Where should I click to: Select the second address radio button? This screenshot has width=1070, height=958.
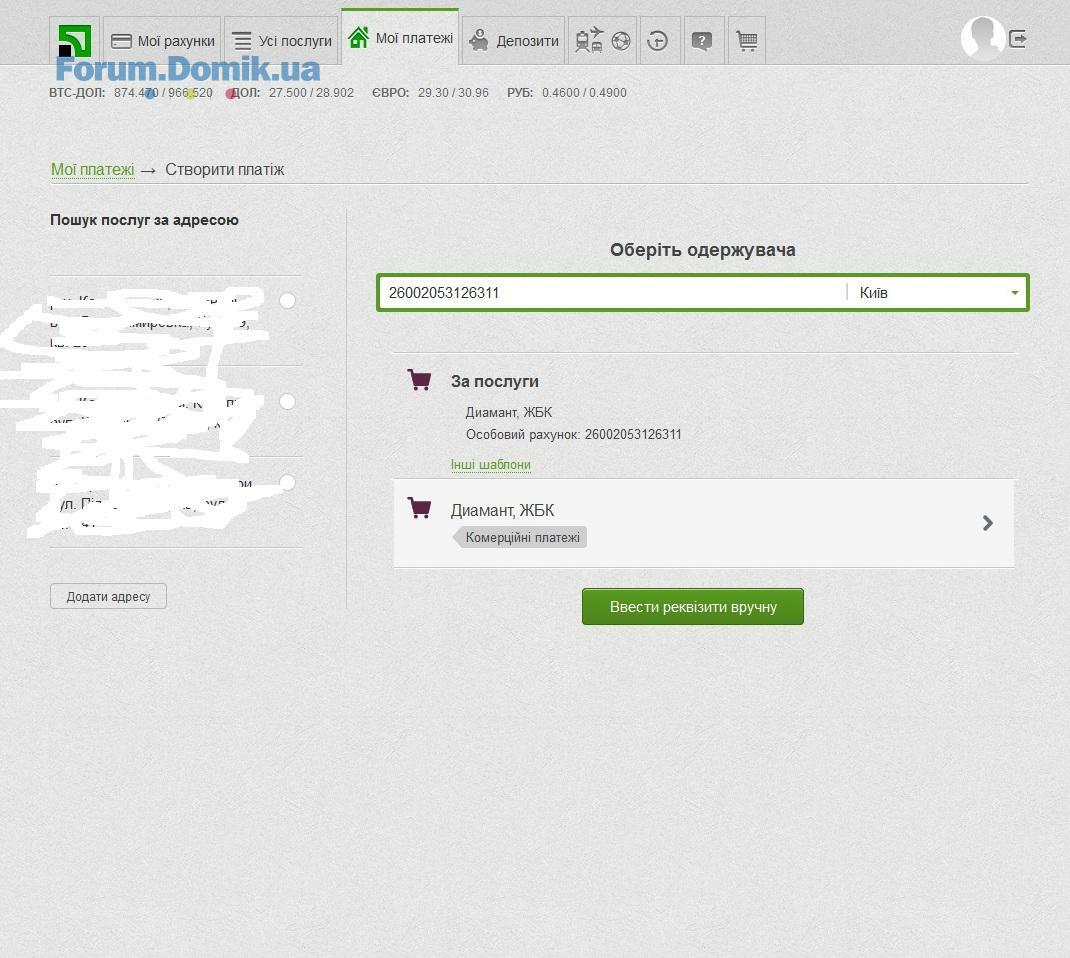(287, 401)
